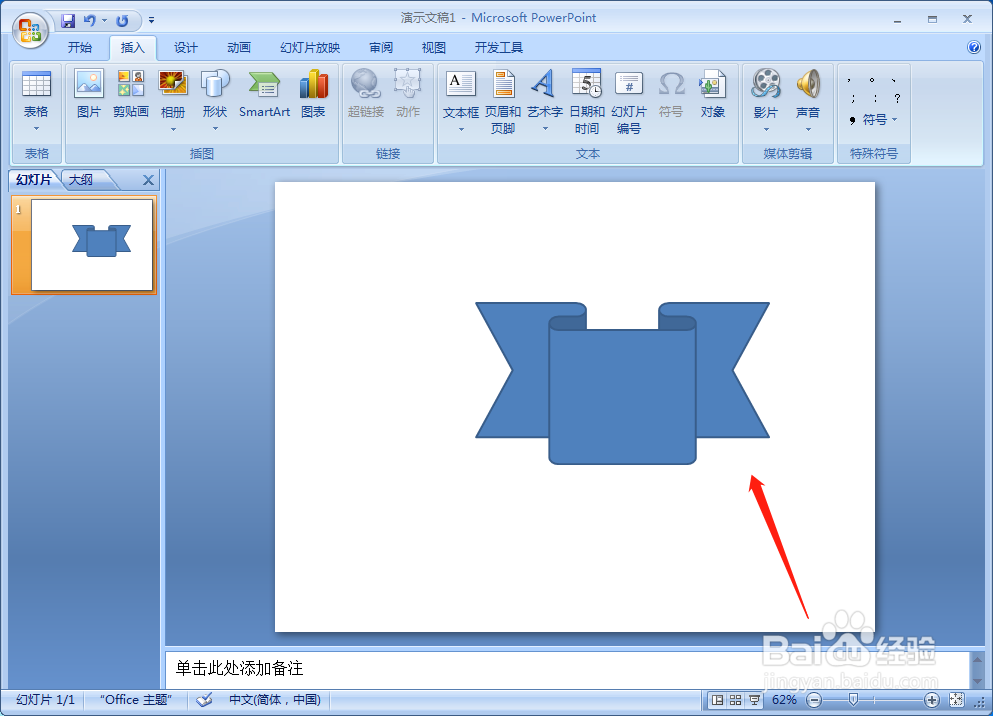Viewport: 993px width, 716px height.
Task: Redo the last action
Action: click(x=122, y=21)
